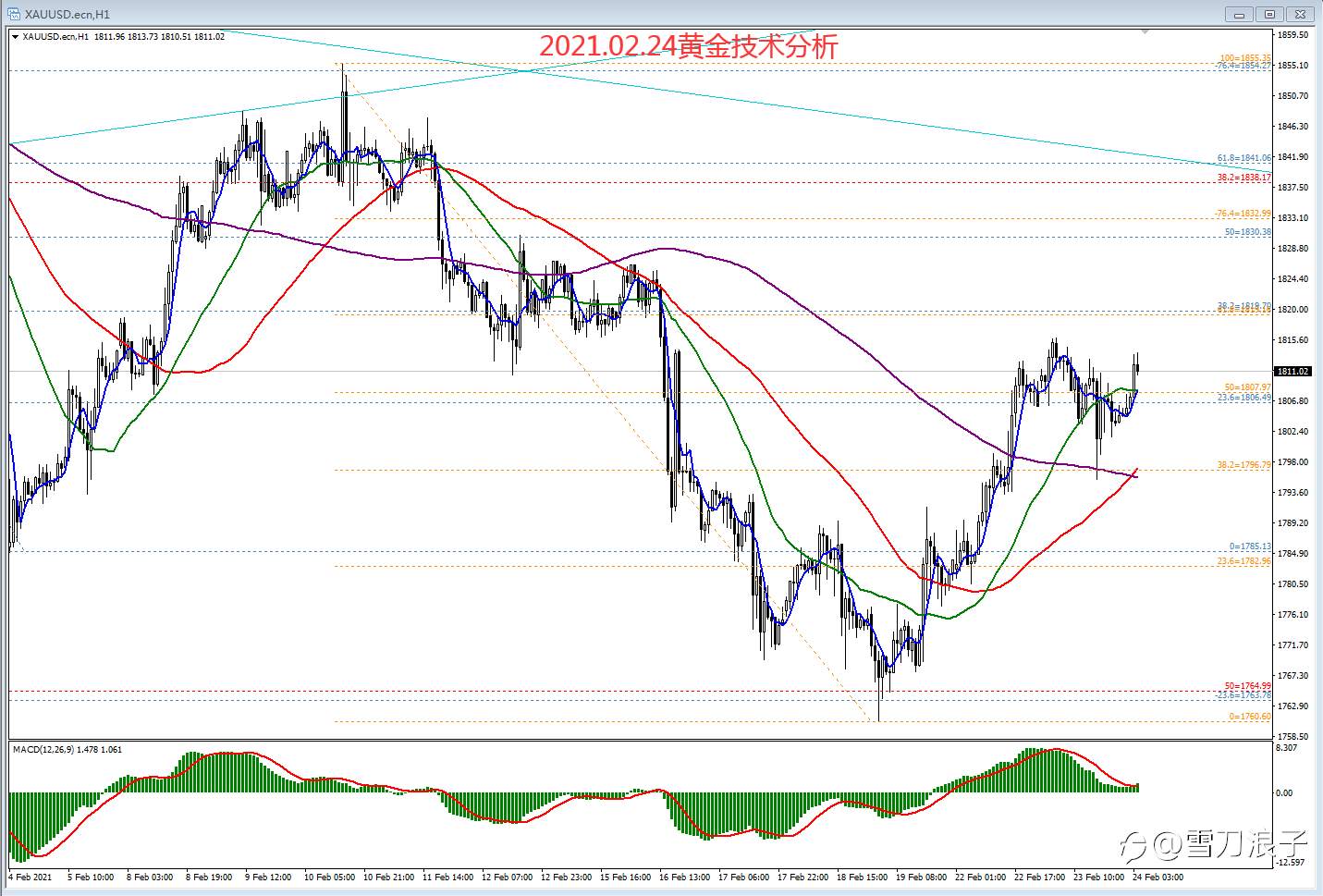
Task: Select the Fibonacci label 50=1807.97
Action: point(1248,387)
